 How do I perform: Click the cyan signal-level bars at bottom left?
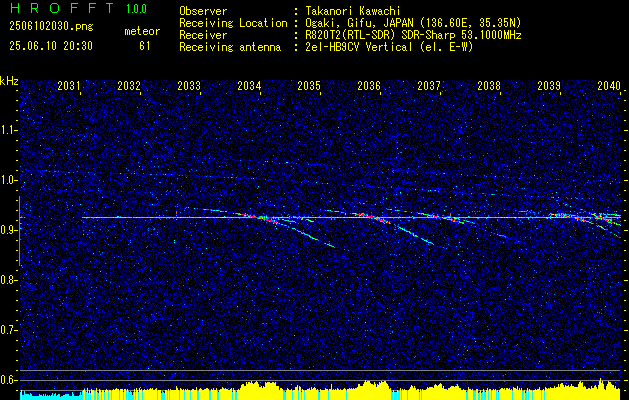coord(51,396)
